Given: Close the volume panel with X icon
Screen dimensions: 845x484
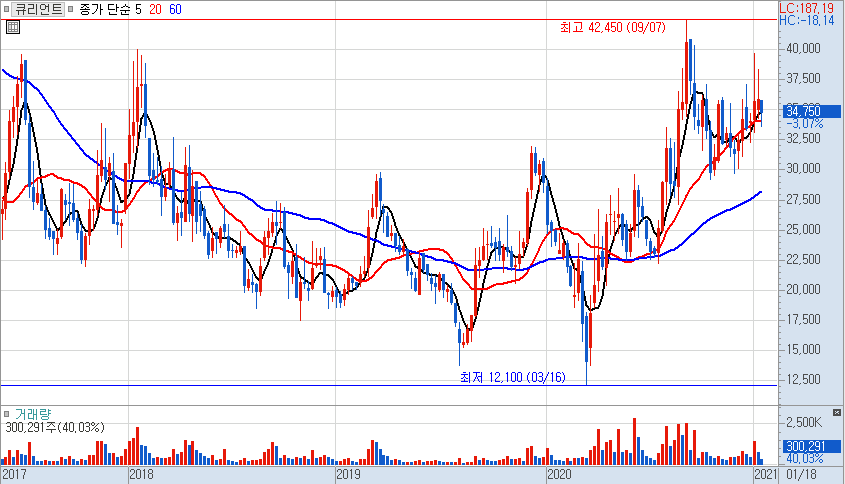Looking at the screenshot, I should tap(836, 412).
